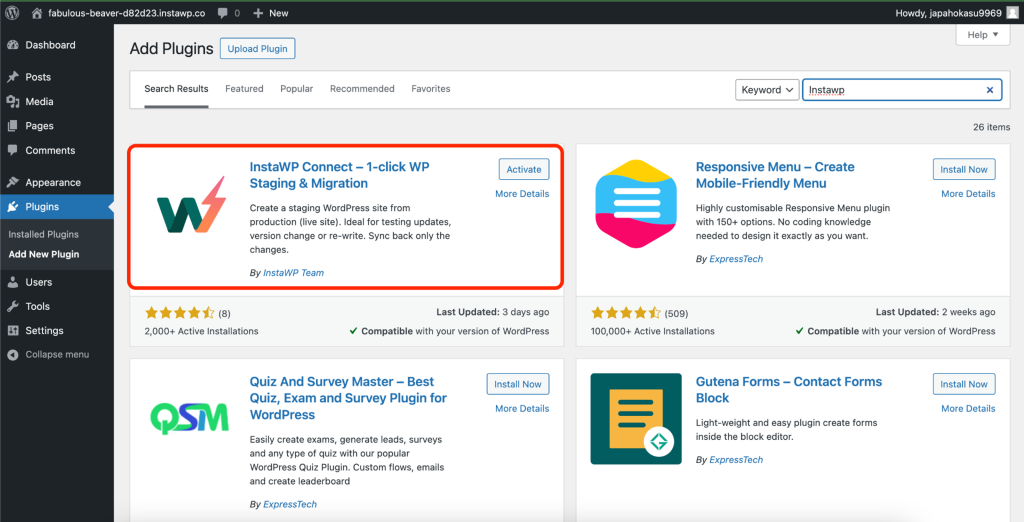Viewport: 1024px width, 522px height.
Task: Install Now Gutena Forms plugin
Action: [964, 384]
